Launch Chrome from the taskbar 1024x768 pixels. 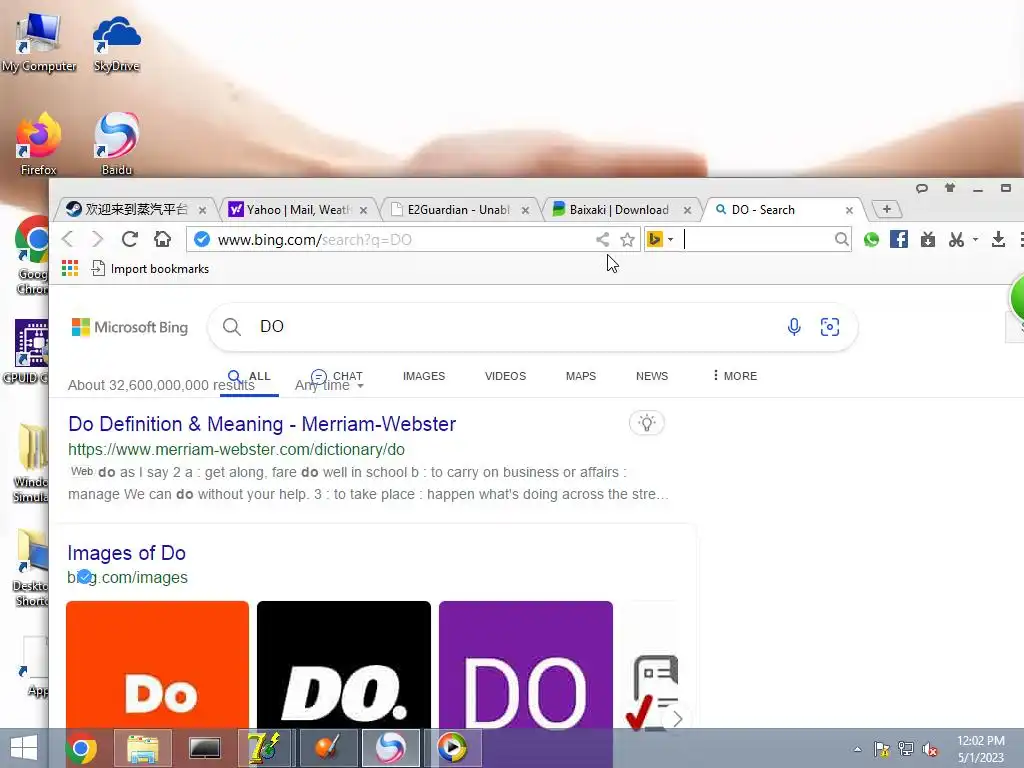(x=81, y=748)
